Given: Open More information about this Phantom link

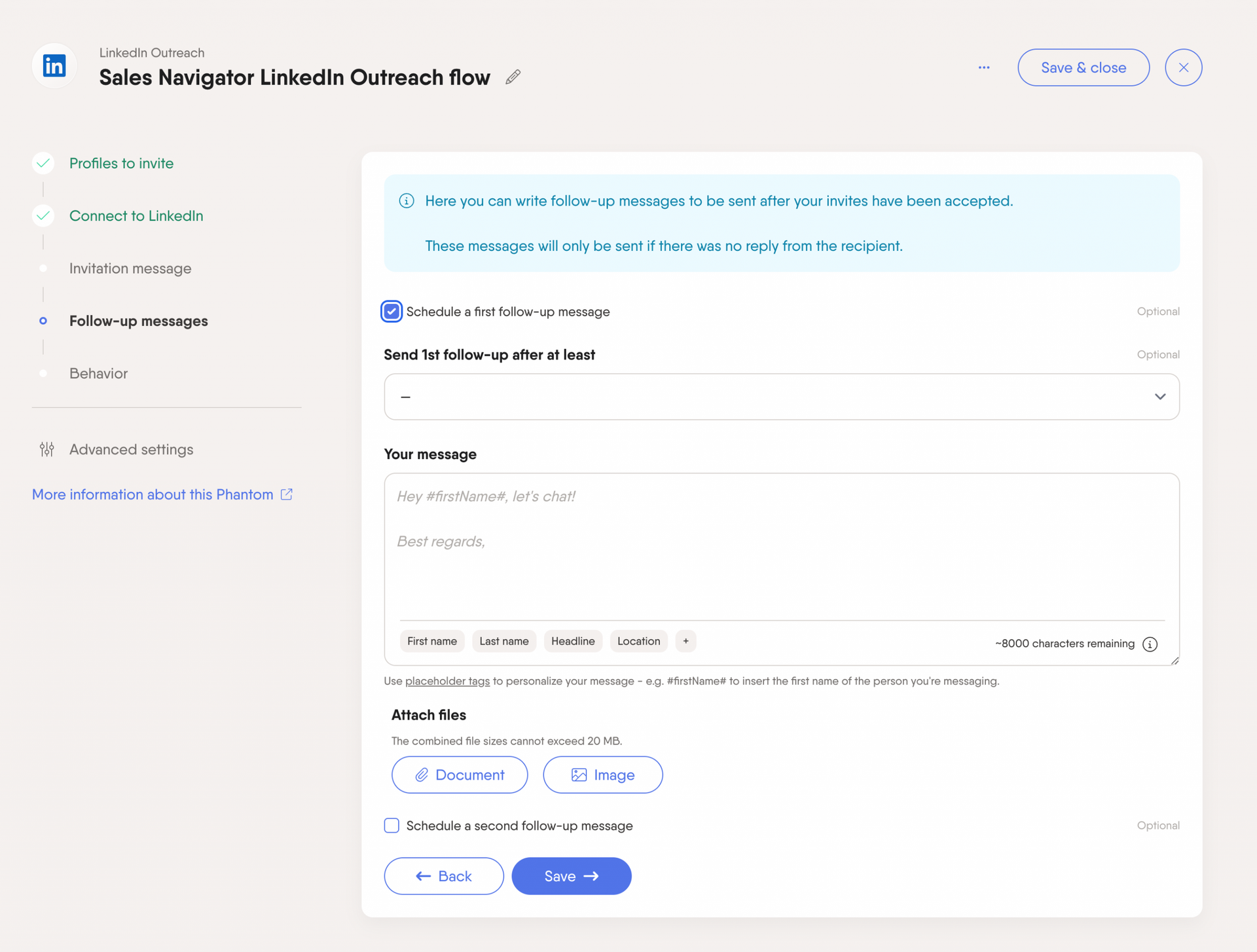Looking at the screenshot, I should click(153, 494).
